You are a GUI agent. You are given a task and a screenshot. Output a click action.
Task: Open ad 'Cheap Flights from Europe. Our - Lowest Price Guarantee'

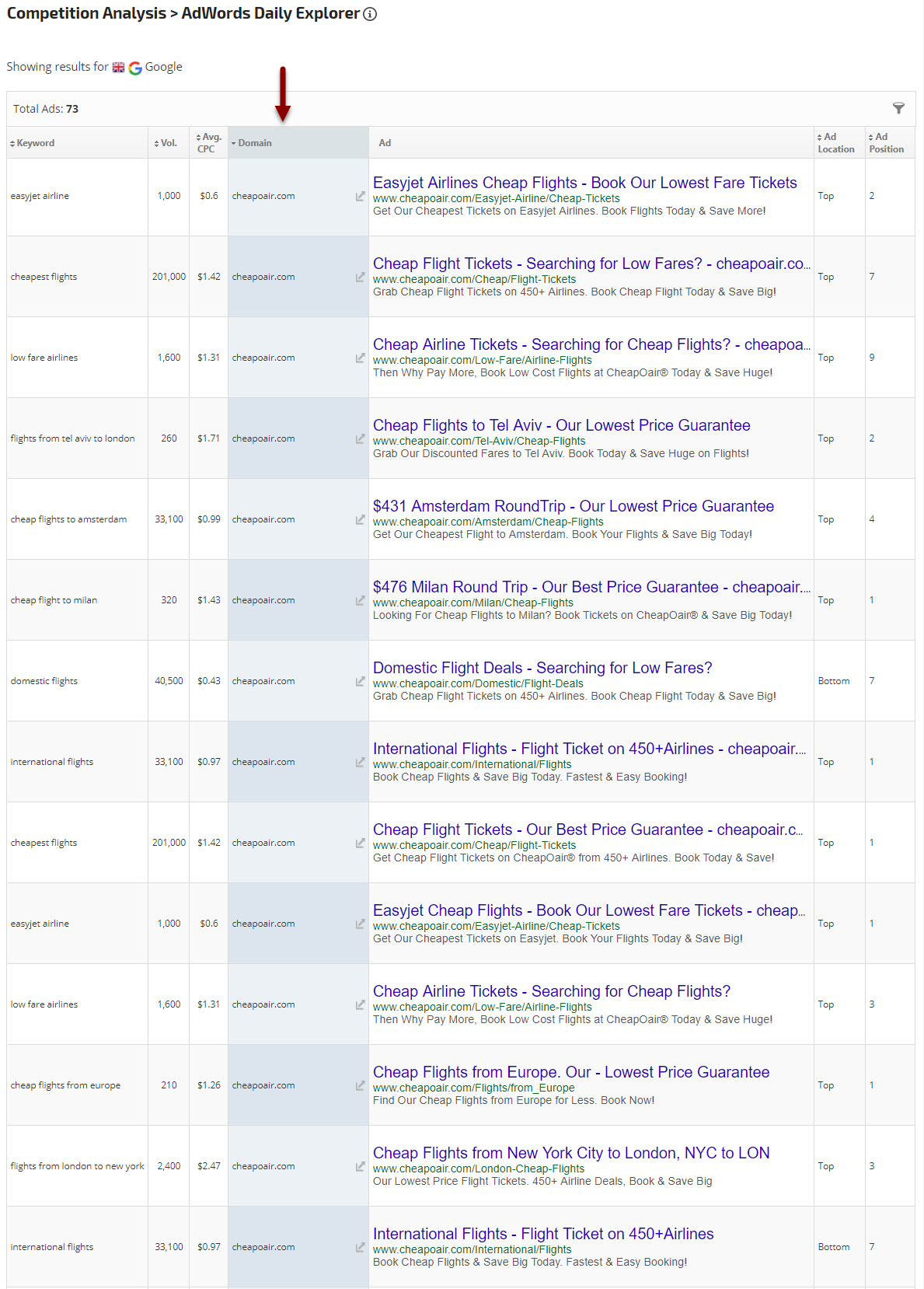pos(571,1072)
